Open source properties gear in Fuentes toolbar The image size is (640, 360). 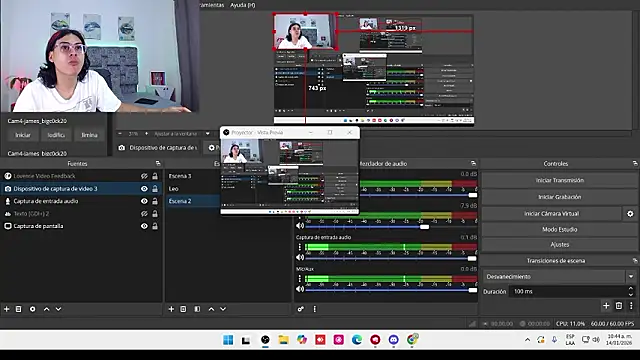(32, 309)
